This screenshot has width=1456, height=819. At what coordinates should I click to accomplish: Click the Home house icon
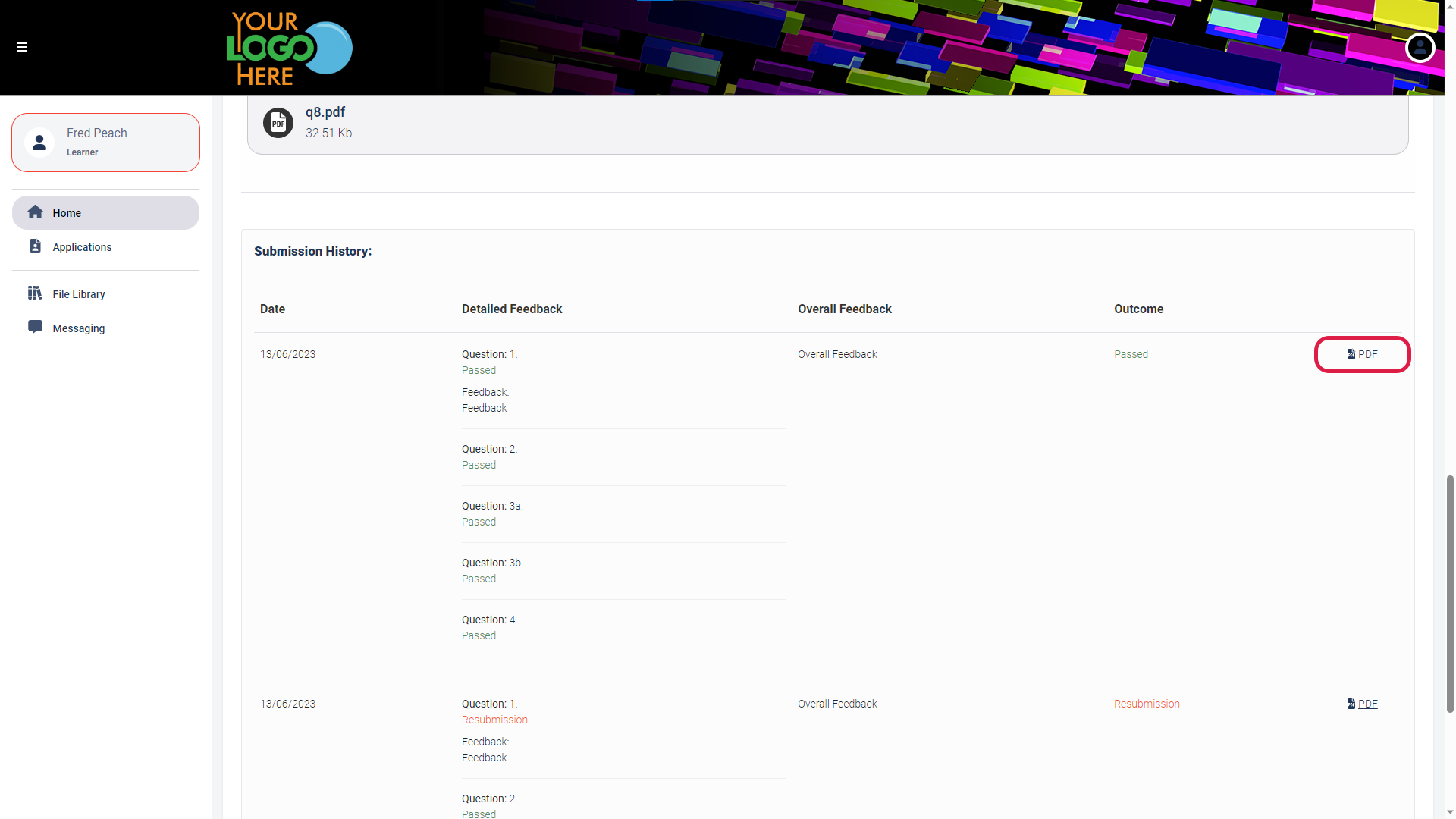pos(35,212)
